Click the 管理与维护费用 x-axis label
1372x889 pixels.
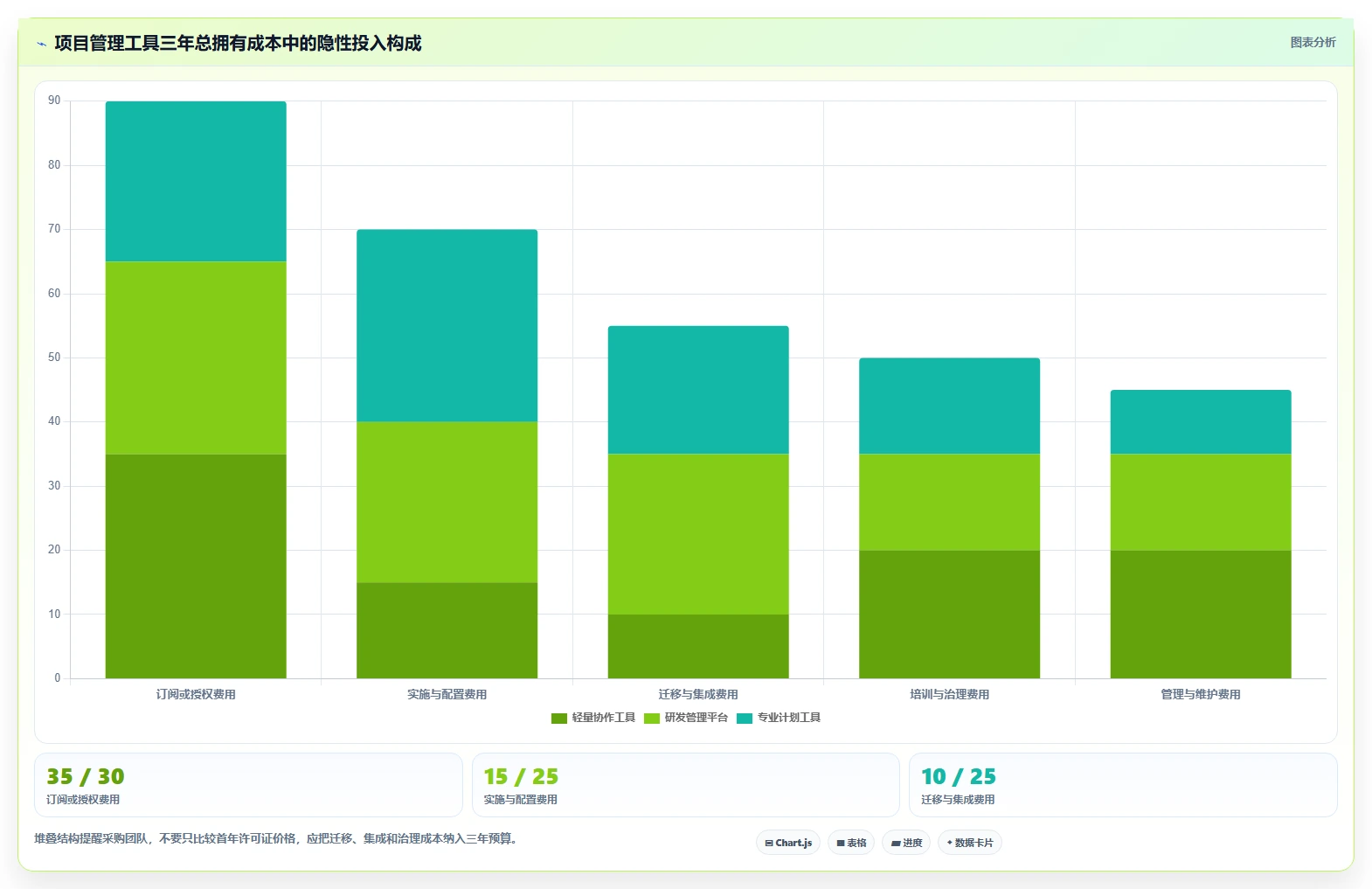click(x=1201, y=694)
